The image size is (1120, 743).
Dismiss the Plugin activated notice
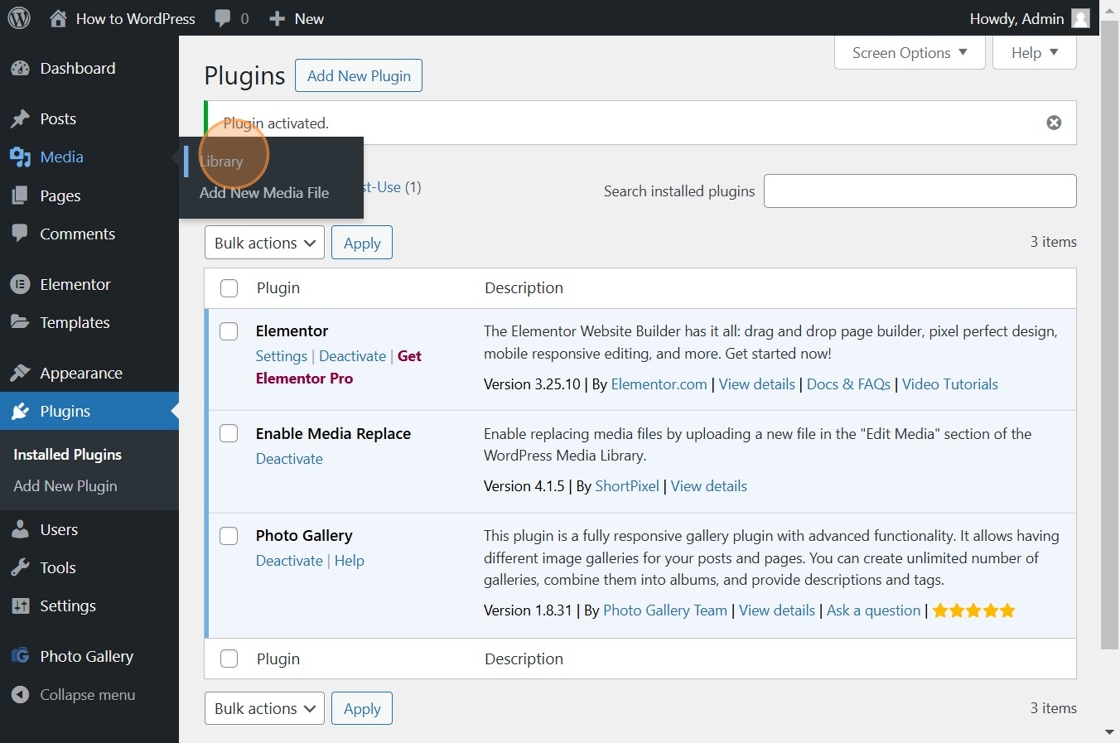[x=1054, y=123]
